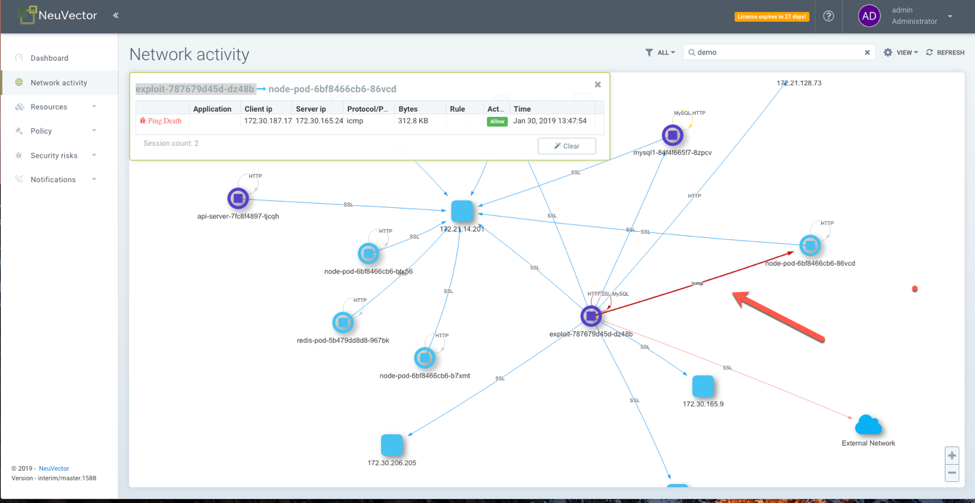Click the exploit-787679d45d-dz48b pod node
Image resolution: width=975 pixels, height=503 pixels.
coord(591,316)
